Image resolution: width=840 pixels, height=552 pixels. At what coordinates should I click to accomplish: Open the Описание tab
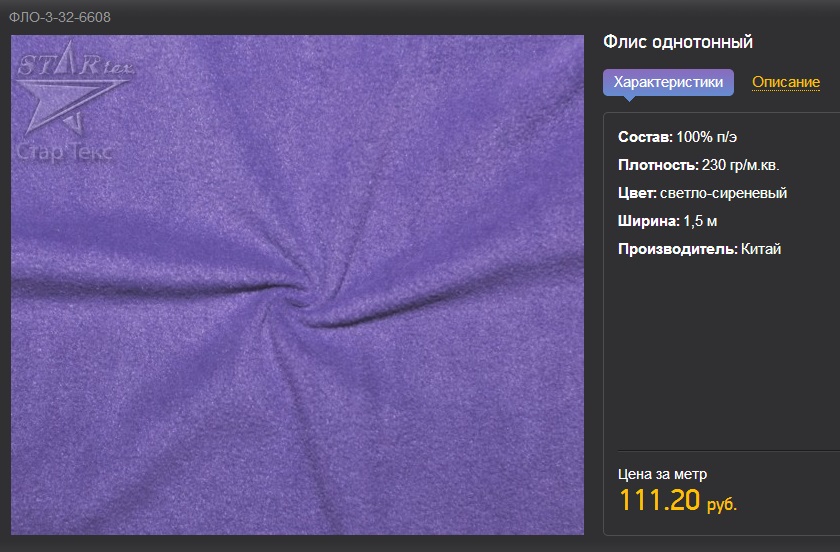(786, 82)
